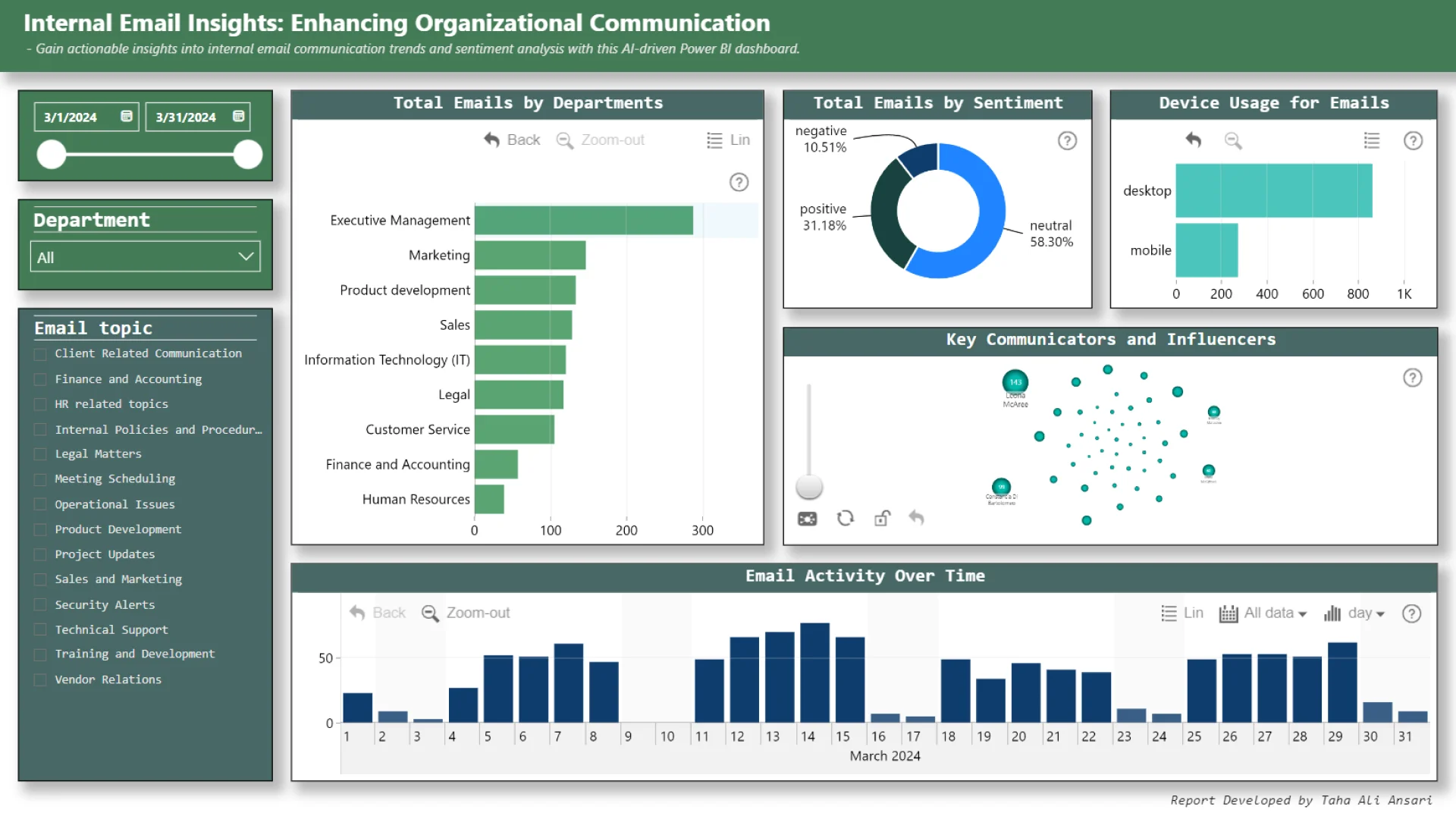Click the right date range slider handle
Screen dimensions: 1456x819
click(x=247, y=155)
